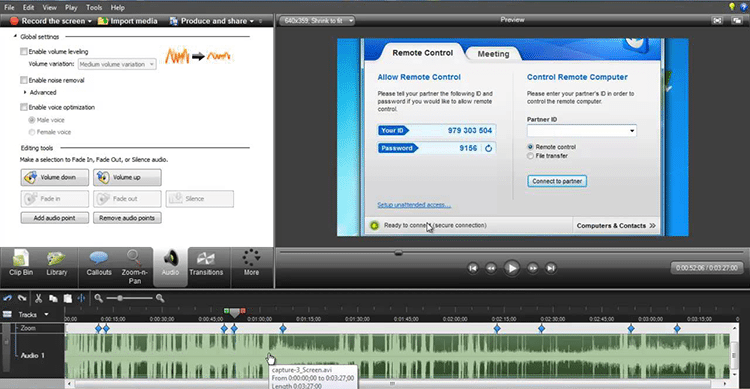
Task: Open the Transitions tab
Action: tap(206, 264)
